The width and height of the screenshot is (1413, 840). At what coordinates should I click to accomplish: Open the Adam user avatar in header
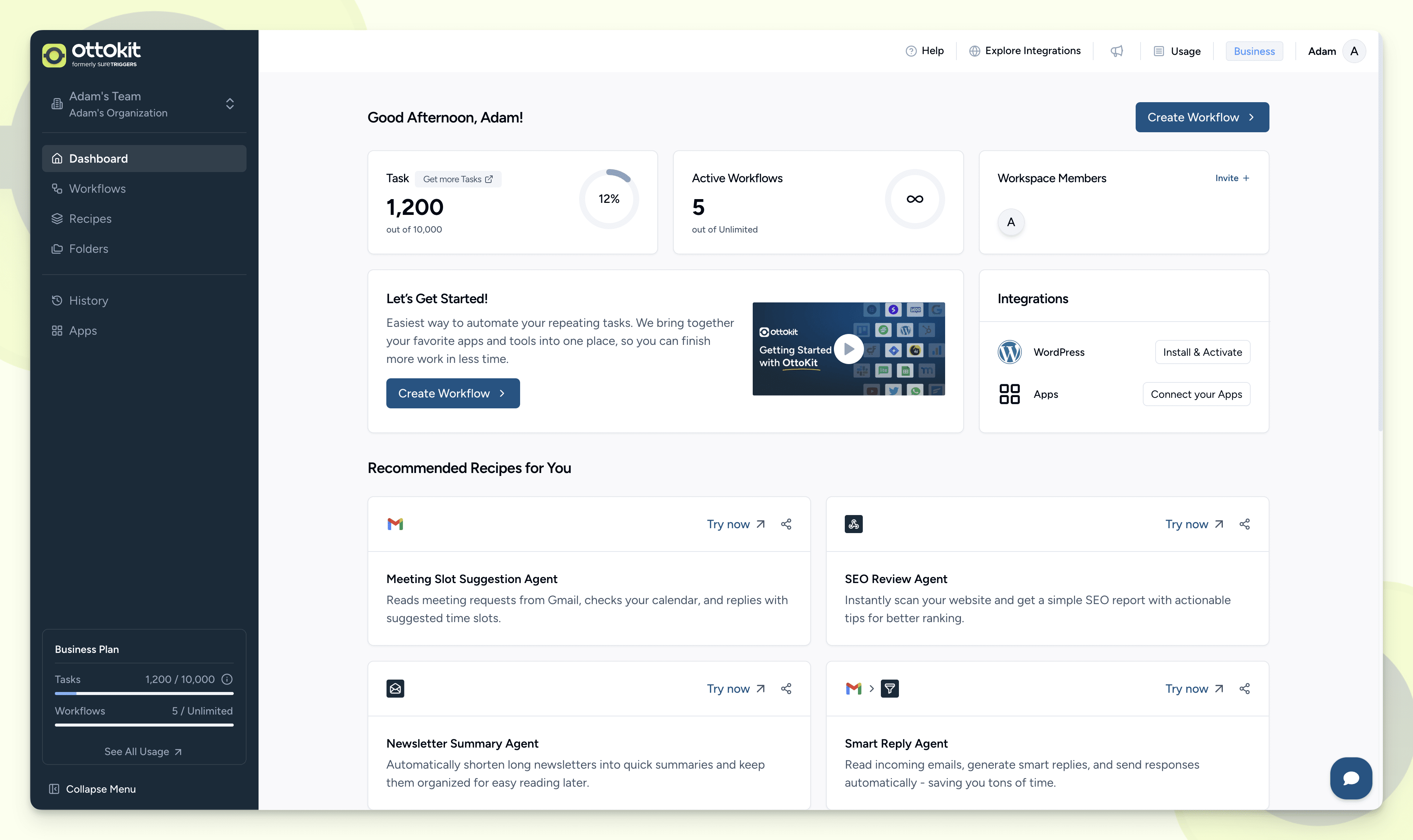click(x=1354, y=51)
